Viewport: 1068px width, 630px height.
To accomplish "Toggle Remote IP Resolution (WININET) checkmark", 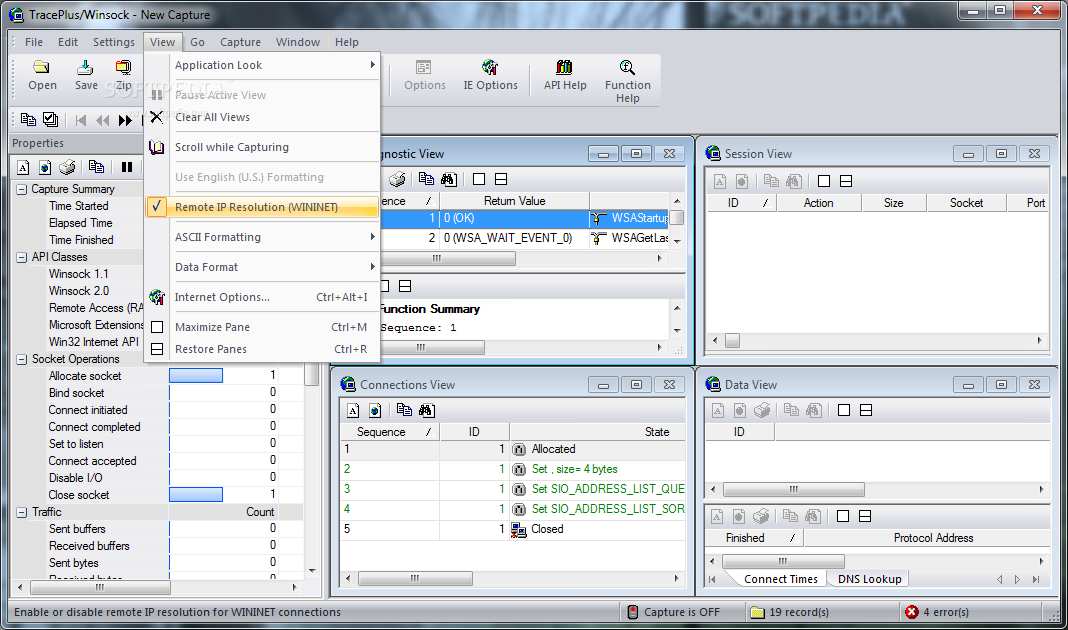I will (x=157, y=206).
